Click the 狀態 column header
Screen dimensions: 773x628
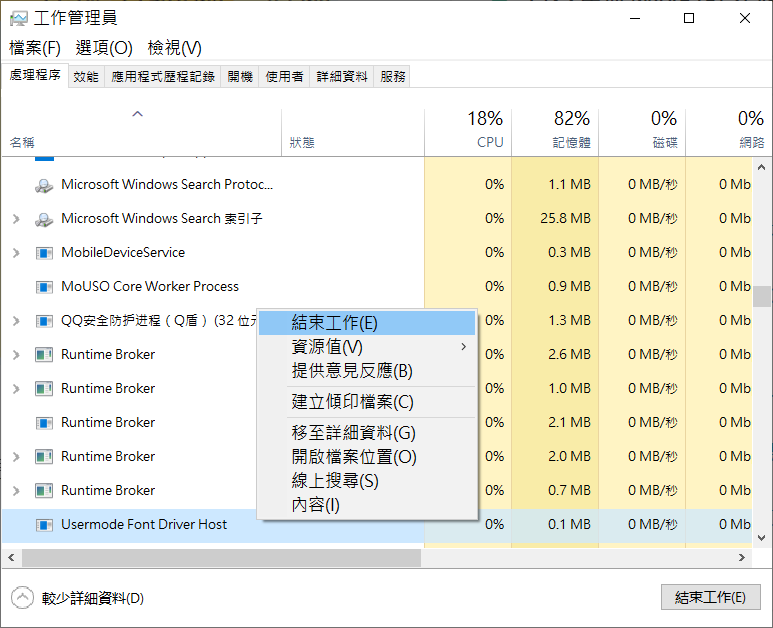(353, 133)
